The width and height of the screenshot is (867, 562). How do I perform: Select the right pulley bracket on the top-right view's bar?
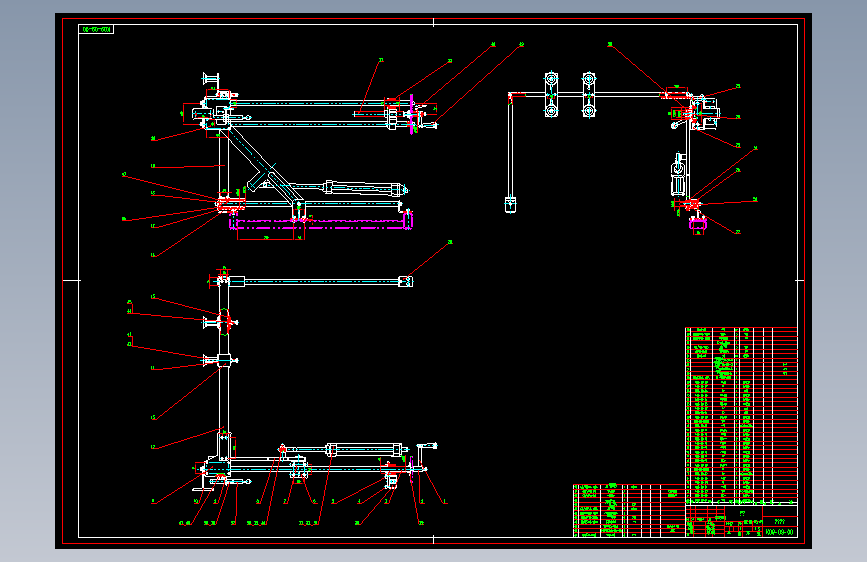[x=589, y=95]
